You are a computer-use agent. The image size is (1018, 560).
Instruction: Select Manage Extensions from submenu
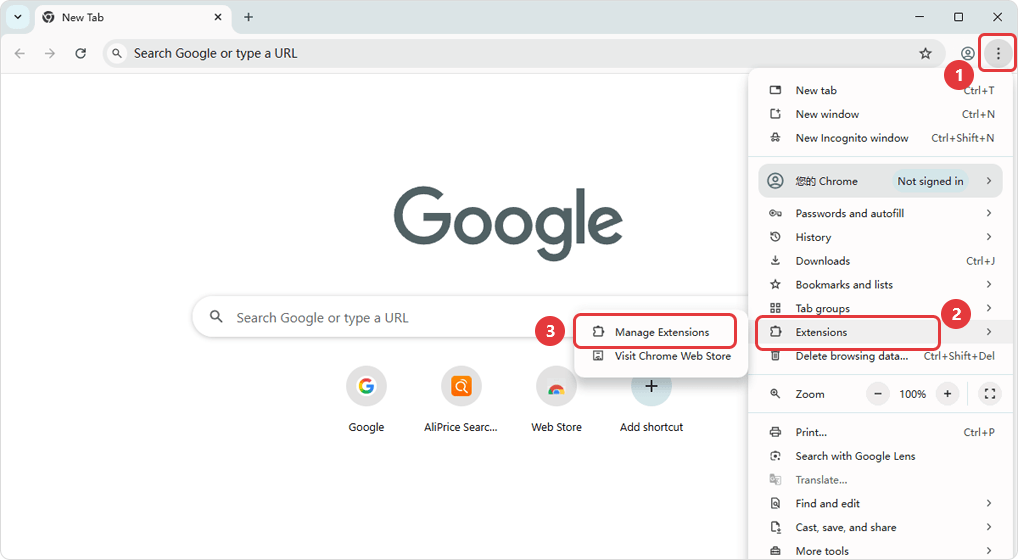point(661,332)
